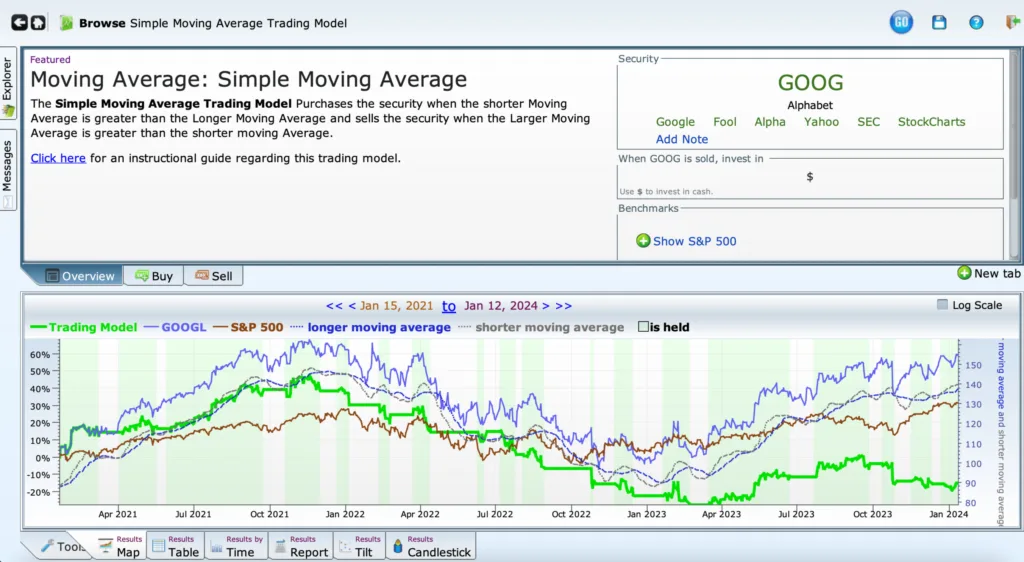The image size is (1024, 562).
Task: Add a new tab with plus icon
Action: [x=964, y=273]
